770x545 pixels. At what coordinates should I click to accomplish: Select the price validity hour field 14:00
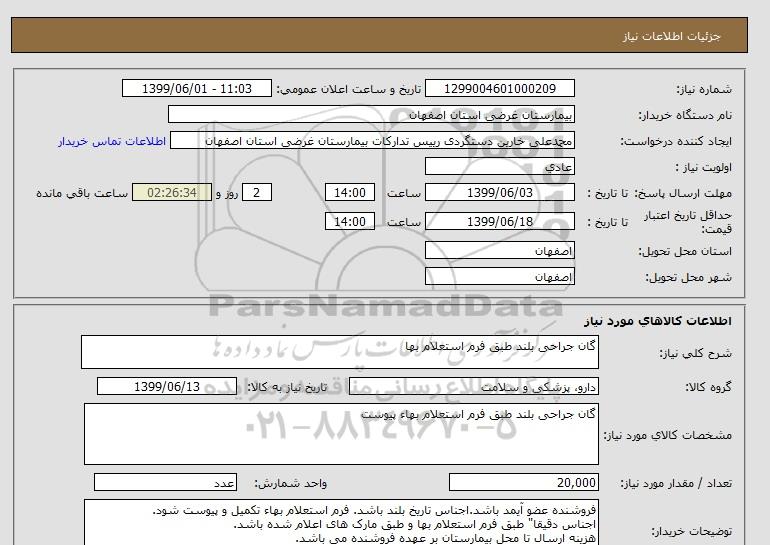(350, 221)
